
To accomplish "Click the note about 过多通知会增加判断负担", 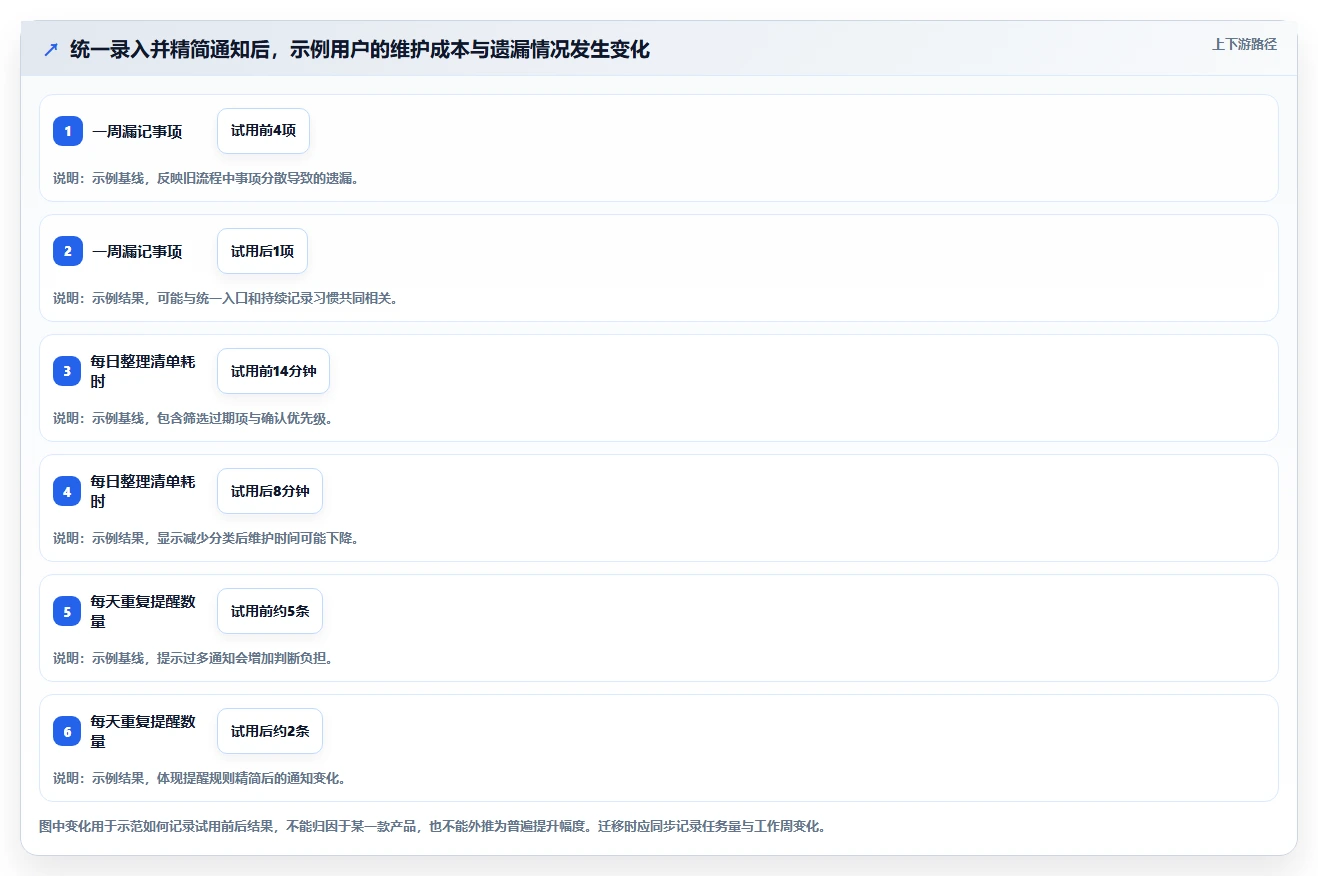I will click(x=193, y=658).
